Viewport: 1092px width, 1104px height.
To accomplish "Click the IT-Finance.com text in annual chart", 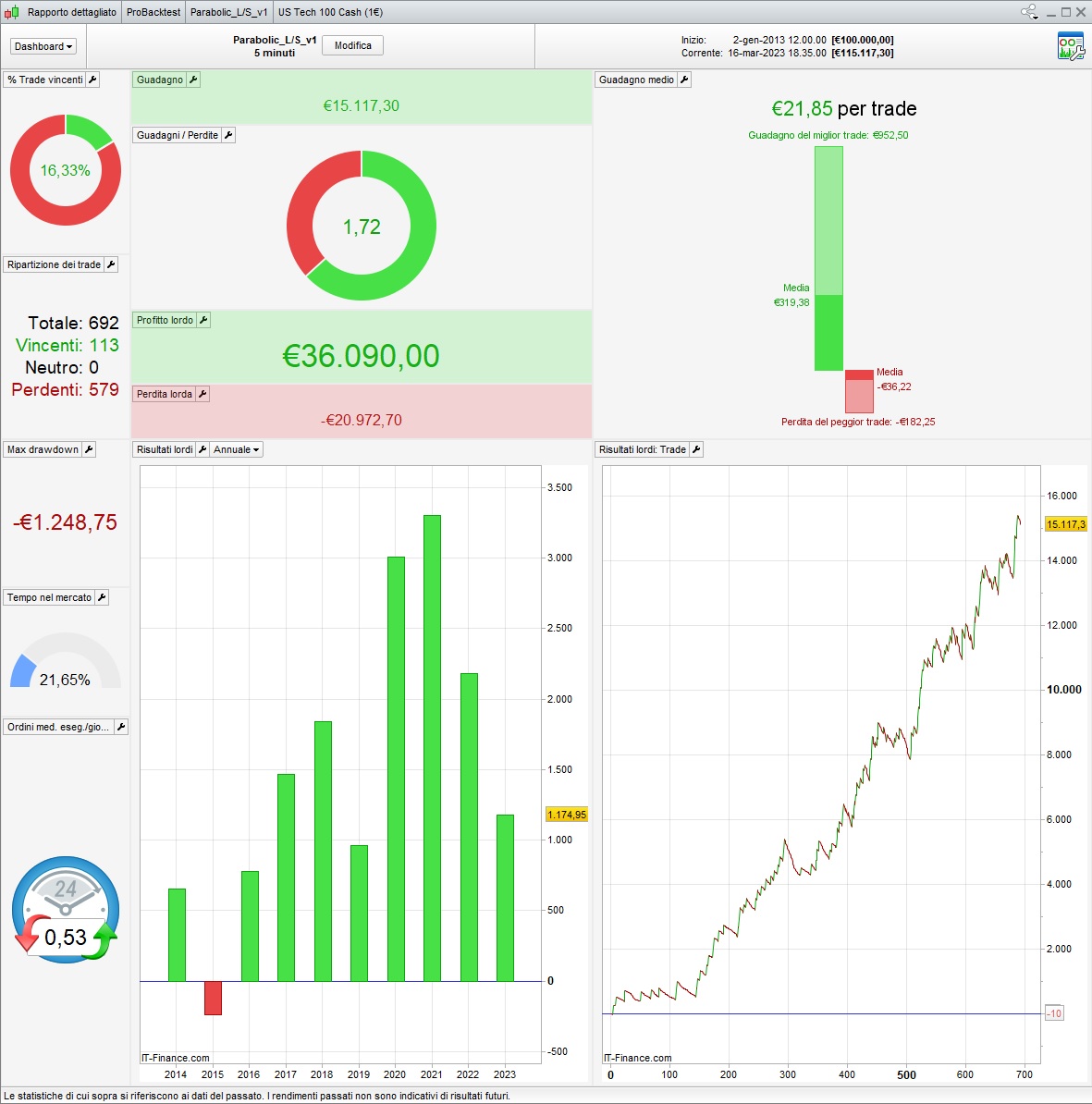I will [176, 1058].
